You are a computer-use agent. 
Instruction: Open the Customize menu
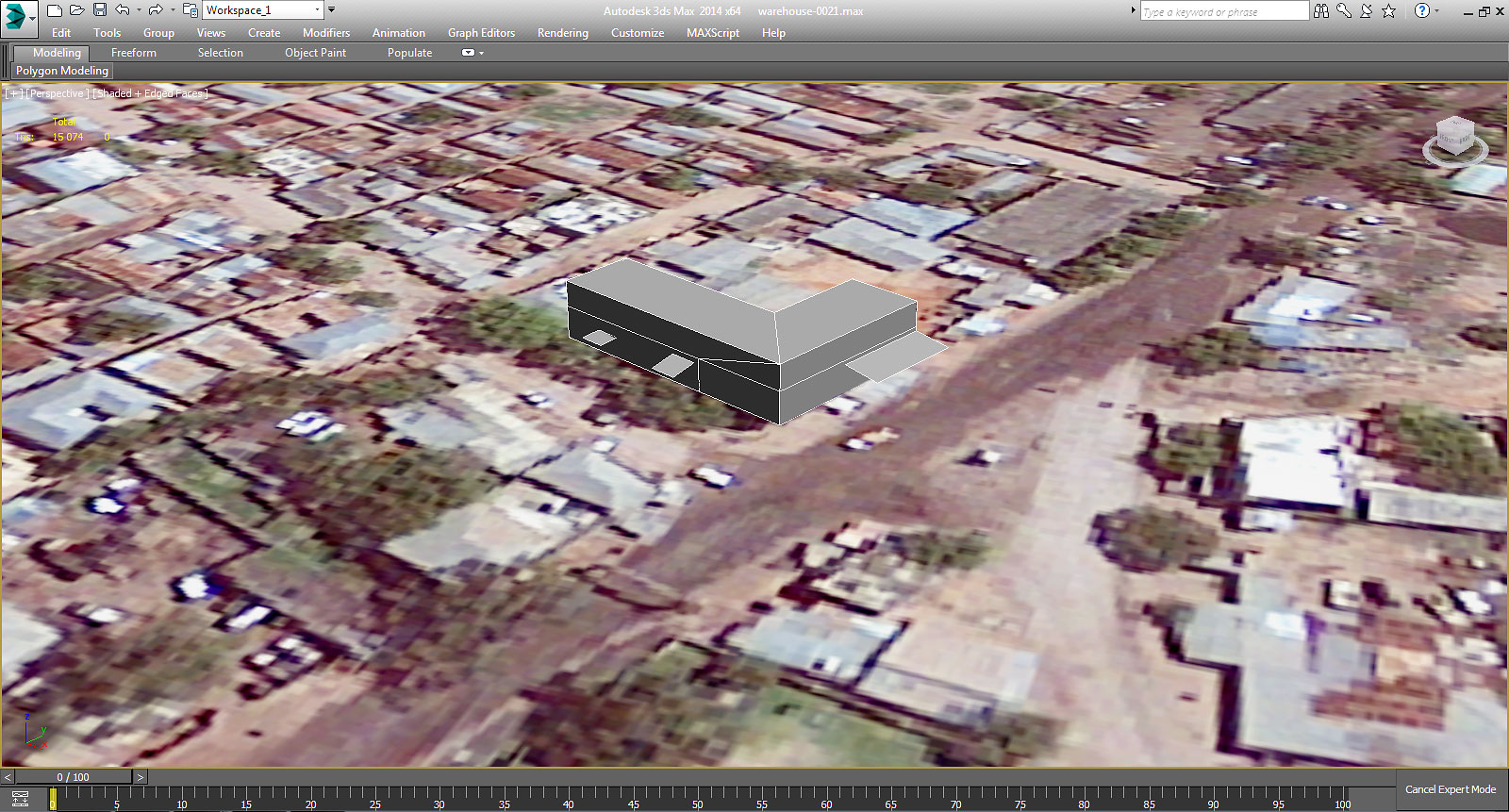638,33
